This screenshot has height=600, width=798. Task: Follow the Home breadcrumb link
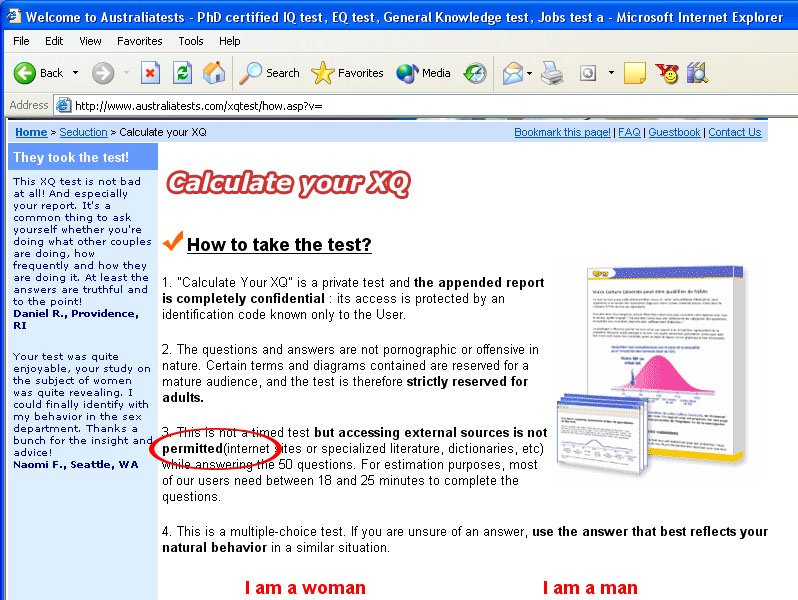pyautogui.click(x=31, y=132)
